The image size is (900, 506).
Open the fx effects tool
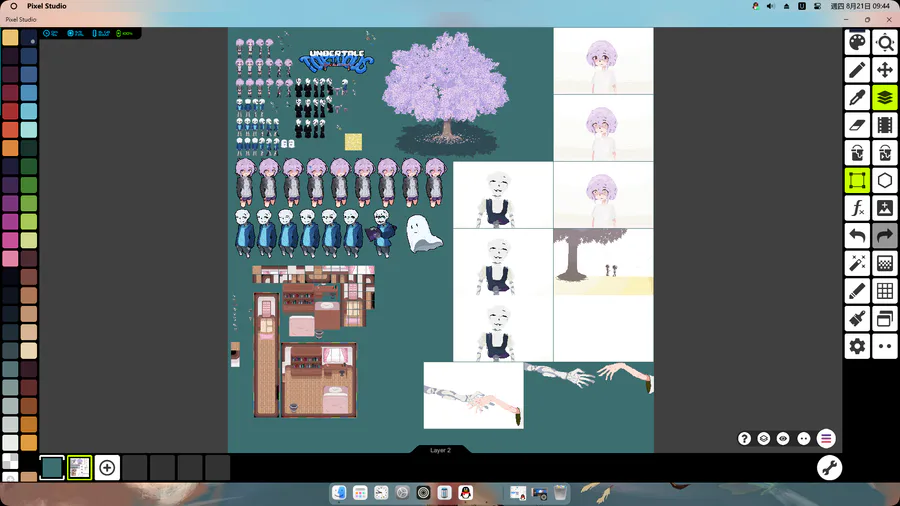click(857, 208)
